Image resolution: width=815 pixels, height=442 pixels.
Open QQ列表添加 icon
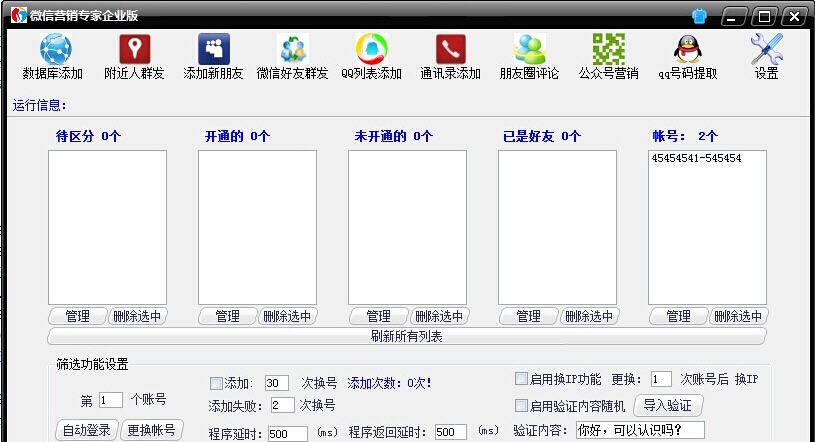tap(372, 49)
